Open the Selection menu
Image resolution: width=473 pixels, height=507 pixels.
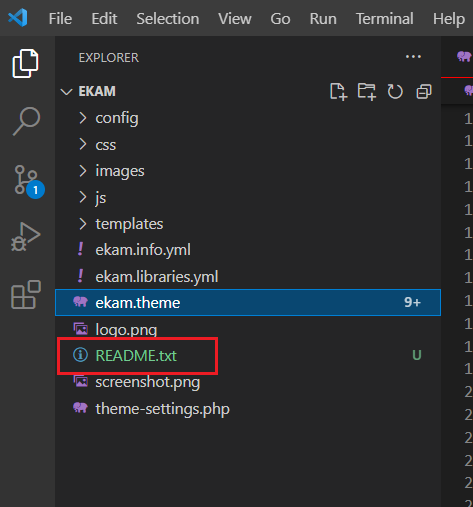(168, 18)
